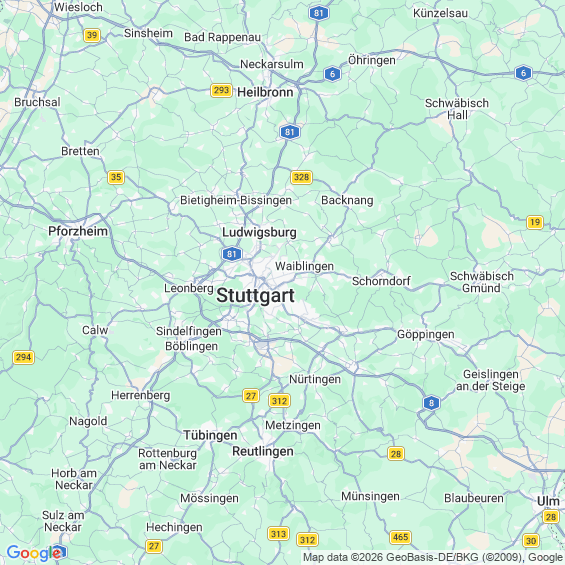Image resolution: width=565 pixels, height=565 pixels.
Task: Click the 294 road shield below Calw
Action: pyautogui.click(x=23, y=357)
